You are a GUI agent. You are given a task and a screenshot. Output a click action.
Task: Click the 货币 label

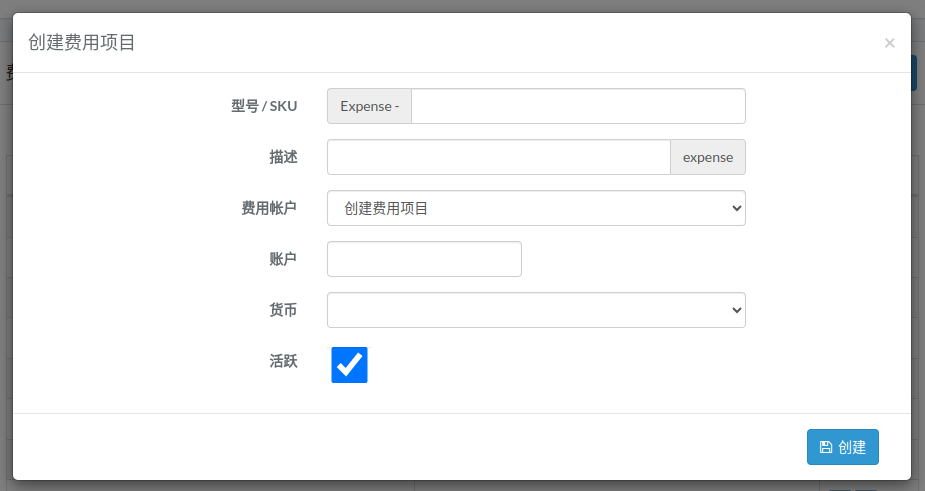pyautogui.click(x=283, y=310)
